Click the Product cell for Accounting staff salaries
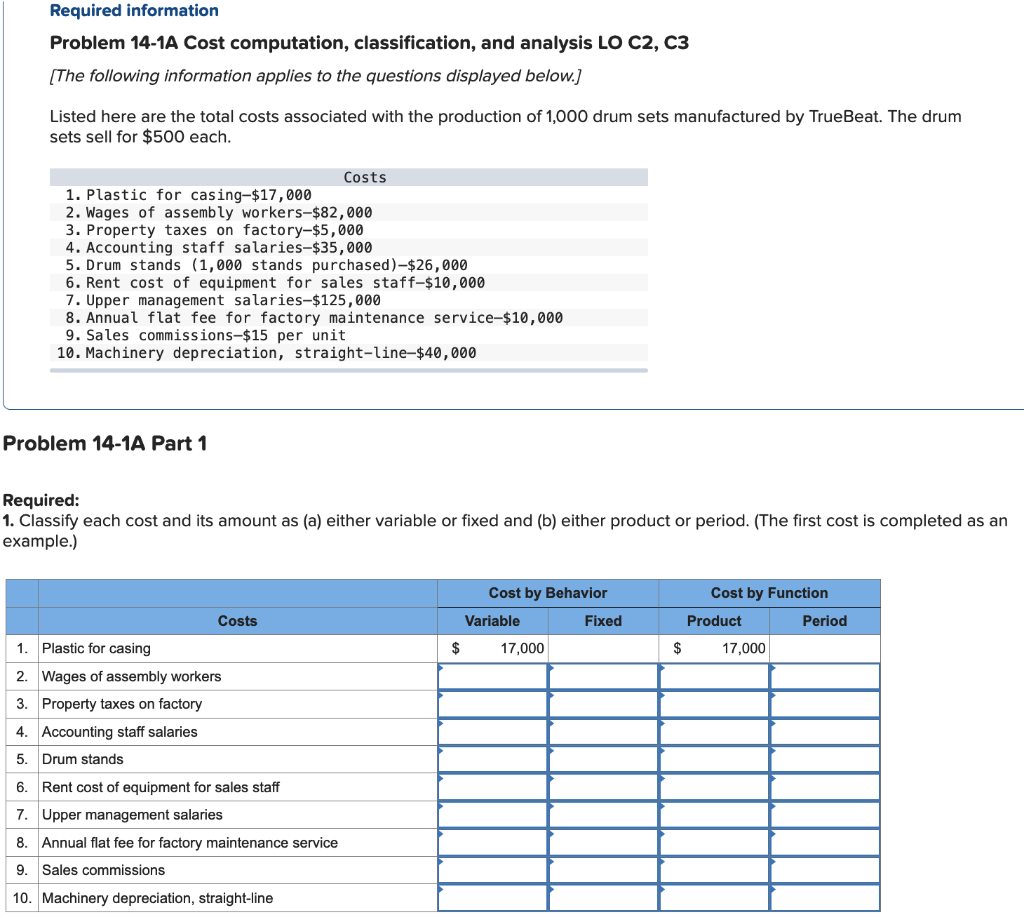1024x922 pixels. tap(714, 731)
